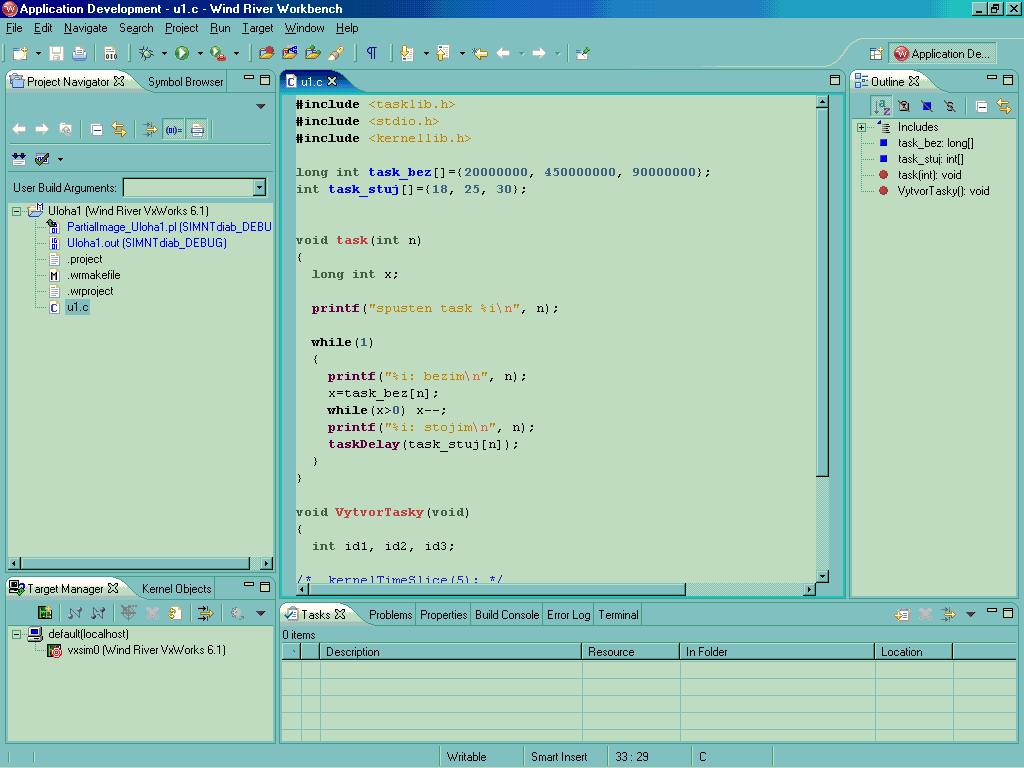Click the Open Perspective icon
The image size is (1024, 768).
pos(876,54)
